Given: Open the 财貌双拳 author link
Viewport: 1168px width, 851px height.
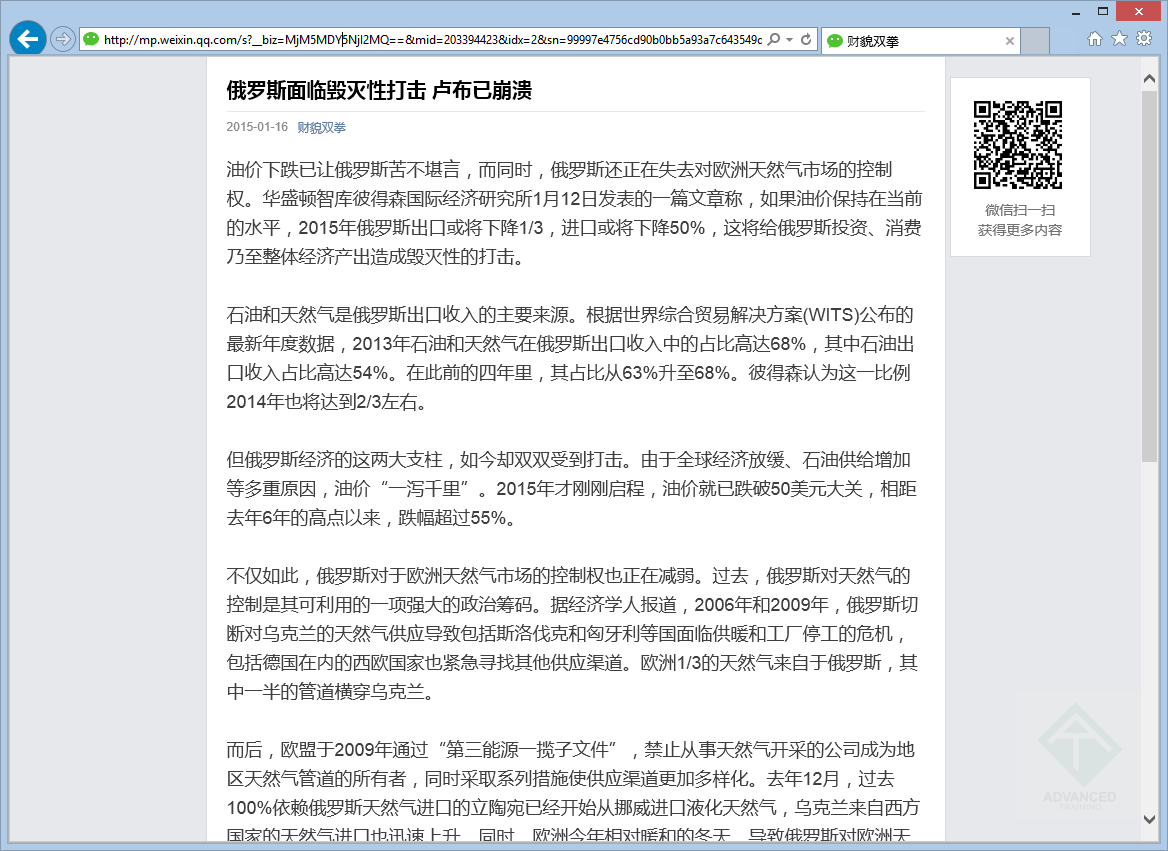Looking at the screenshot, I should pos(321,128).
